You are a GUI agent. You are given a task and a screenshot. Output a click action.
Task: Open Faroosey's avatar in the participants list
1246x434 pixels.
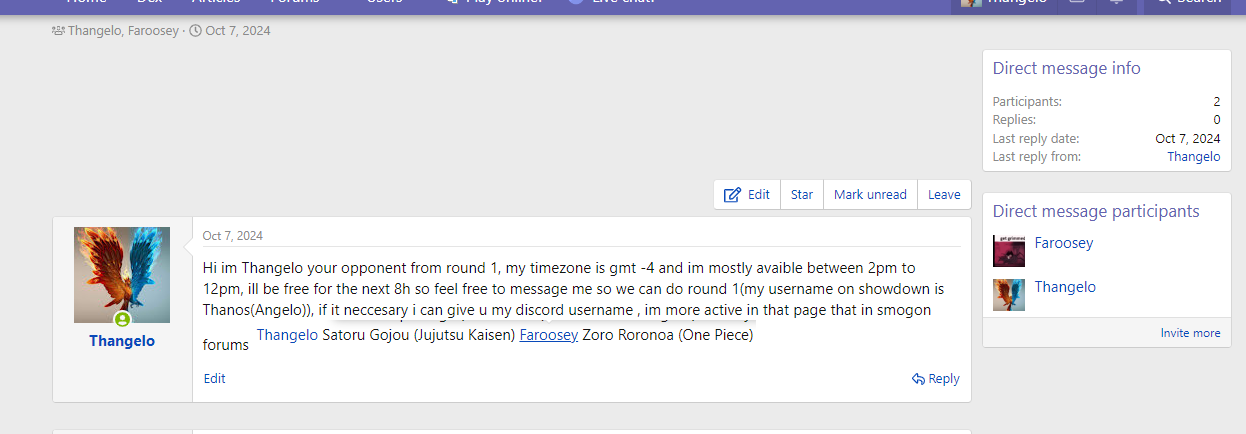(1008, 251)
